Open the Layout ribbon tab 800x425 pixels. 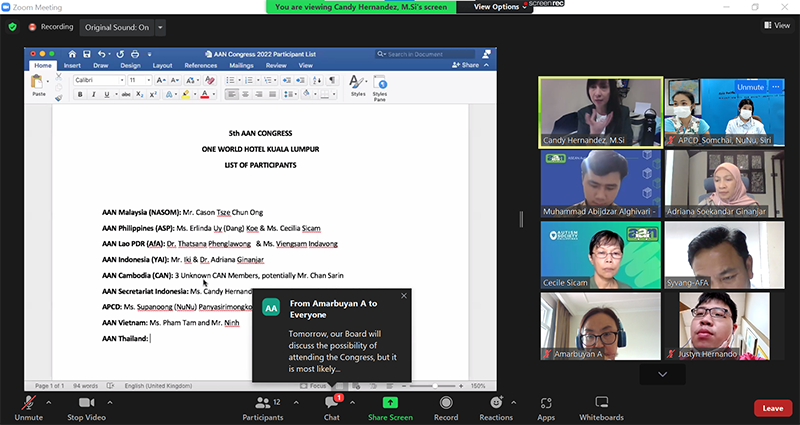[162, 65]
